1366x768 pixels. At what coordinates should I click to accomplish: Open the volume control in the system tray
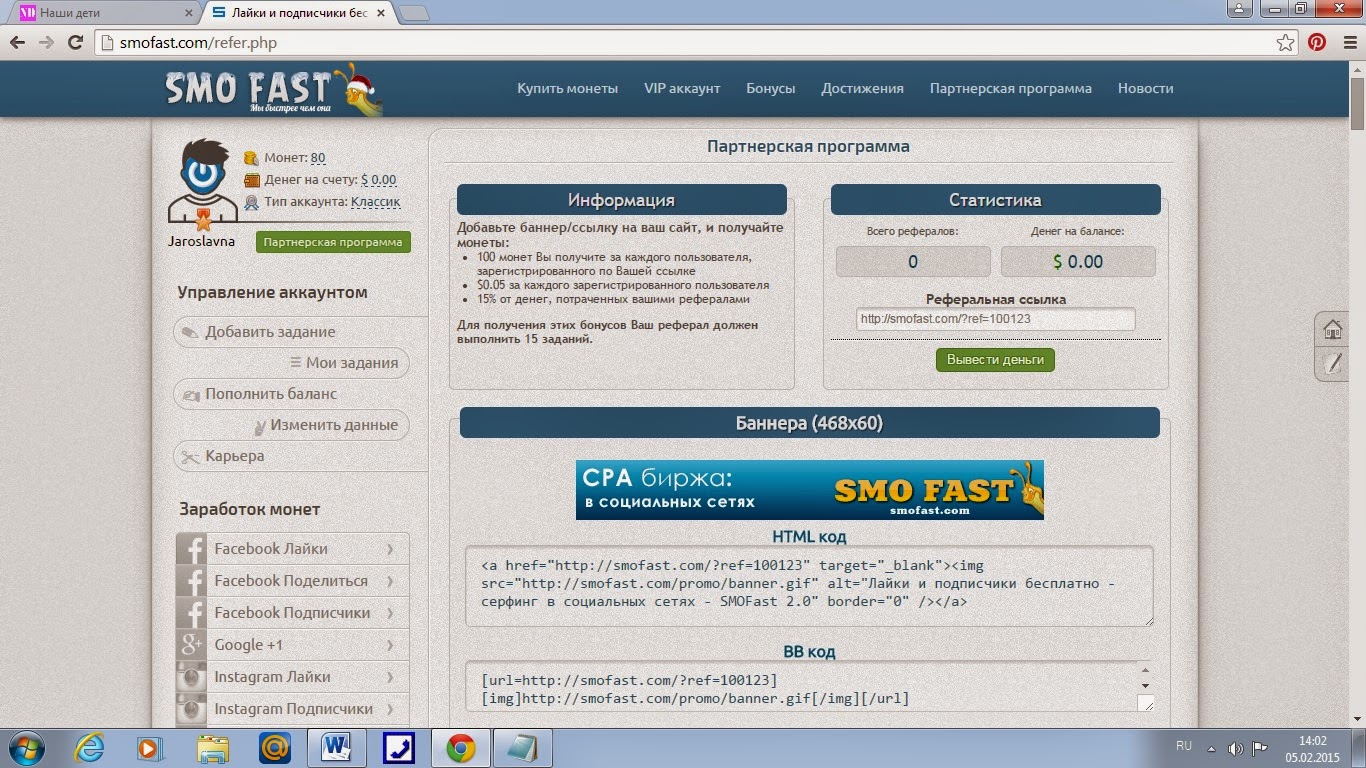point(1236,747)
